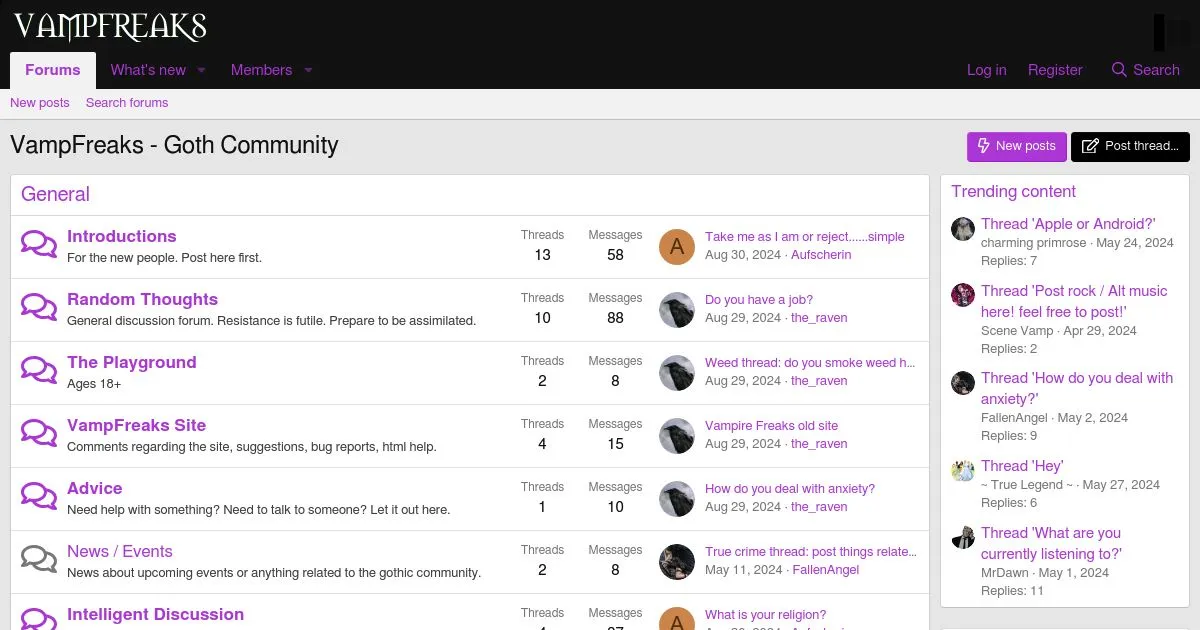Image resolution: width=1200 pixels, height=630 pixels.
Task: Click 'Replies: 7' under Apple or Android
Action: 1009,261
